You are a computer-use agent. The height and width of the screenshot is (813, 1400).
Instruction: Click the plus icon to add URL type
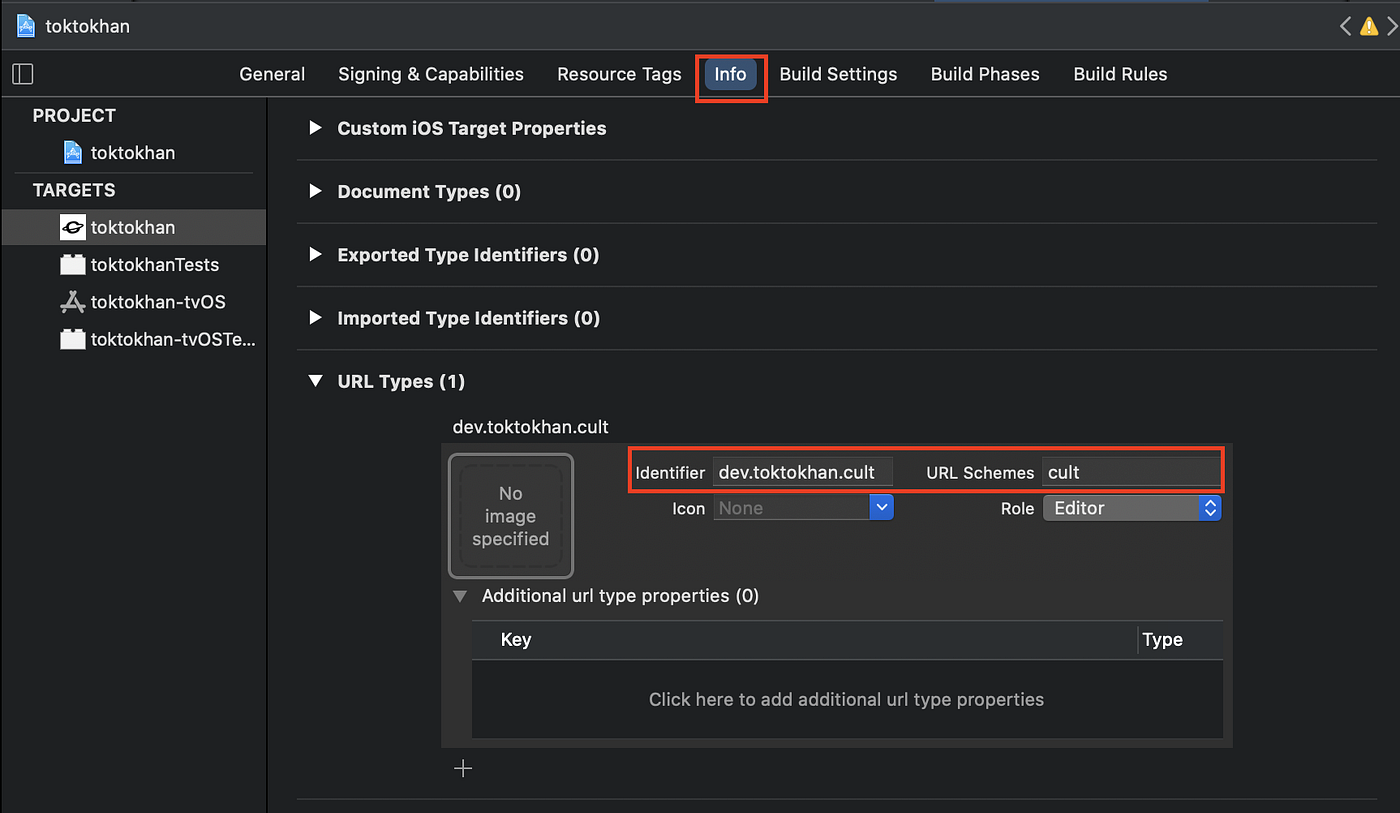point(463,768)
